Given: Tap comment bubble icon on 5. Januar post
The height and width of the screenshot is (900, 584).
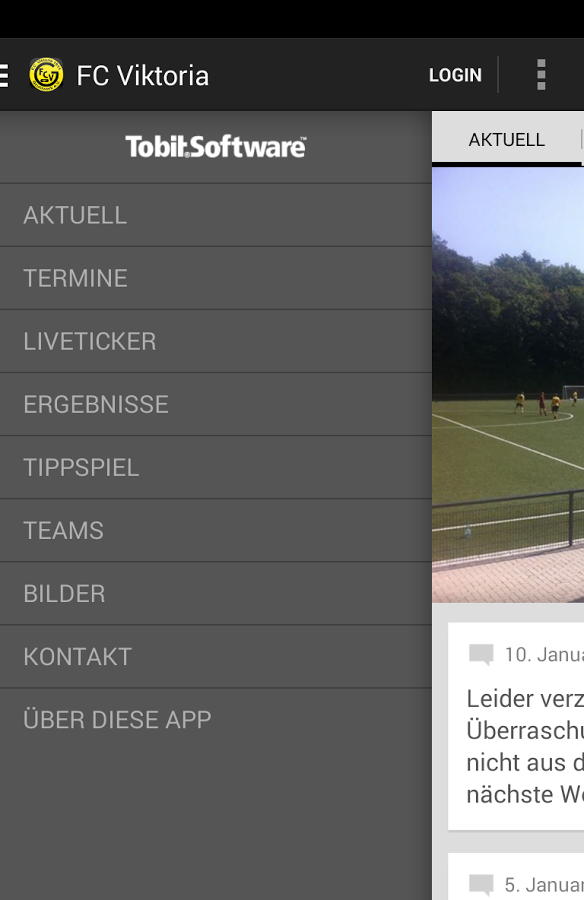Looking at the screenshot, I should [481, 885].
